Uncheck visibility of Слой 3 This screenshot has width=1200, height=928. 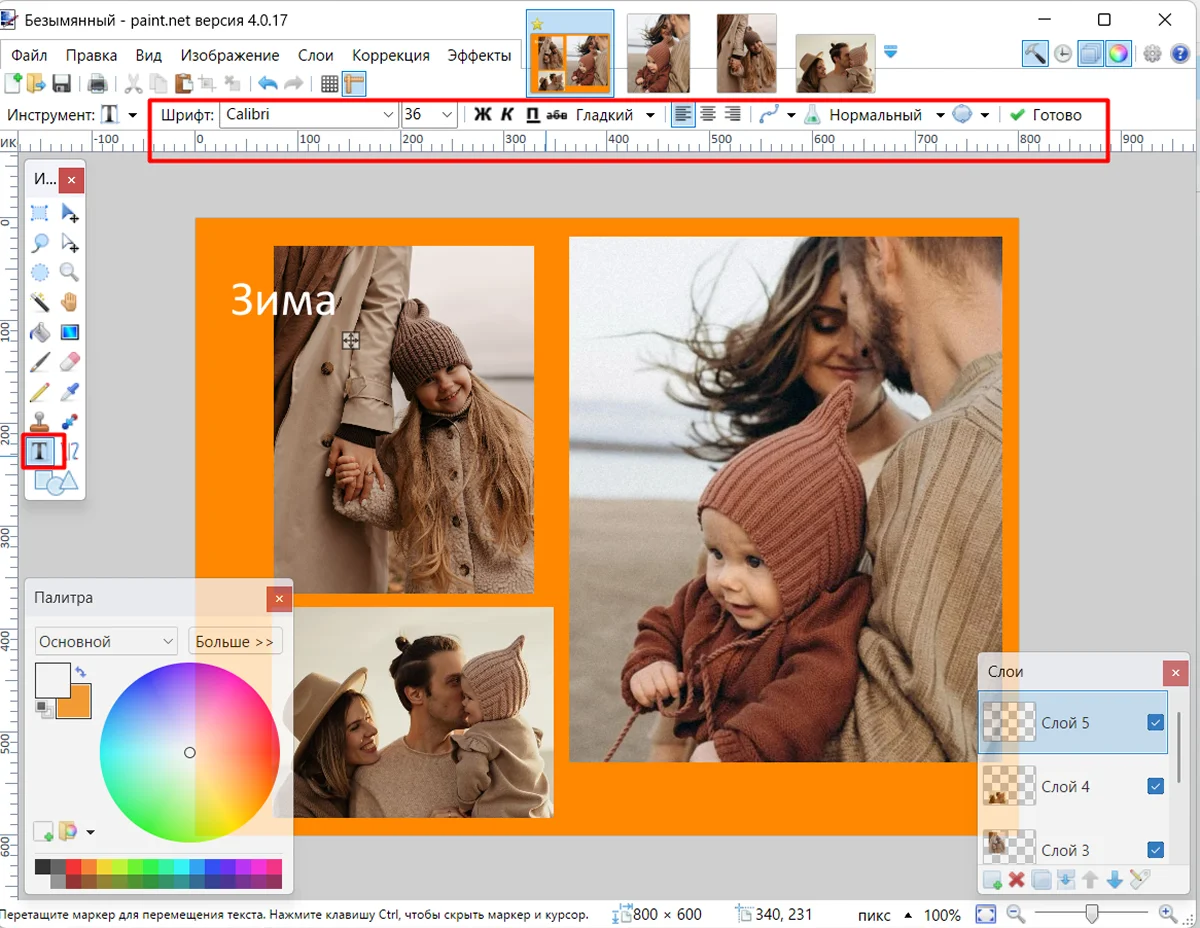(1156, 850)
